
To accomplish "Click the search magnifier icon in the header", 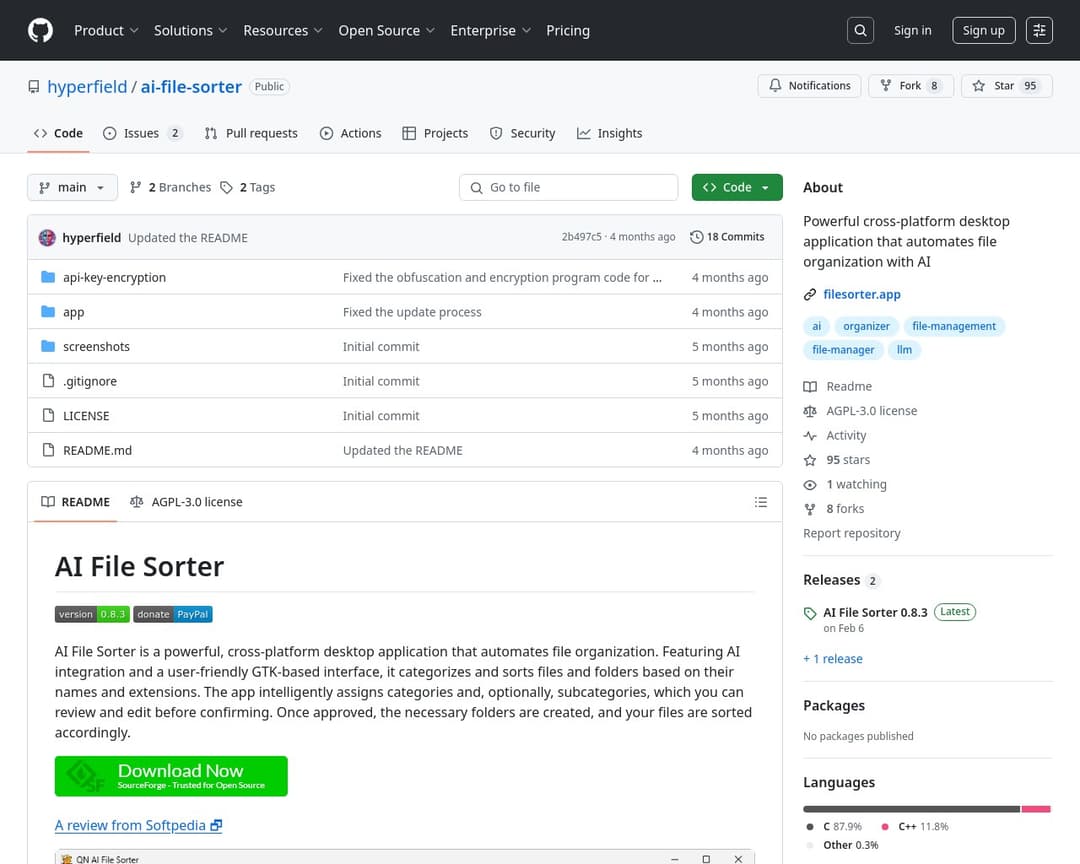I will (860, 30).
